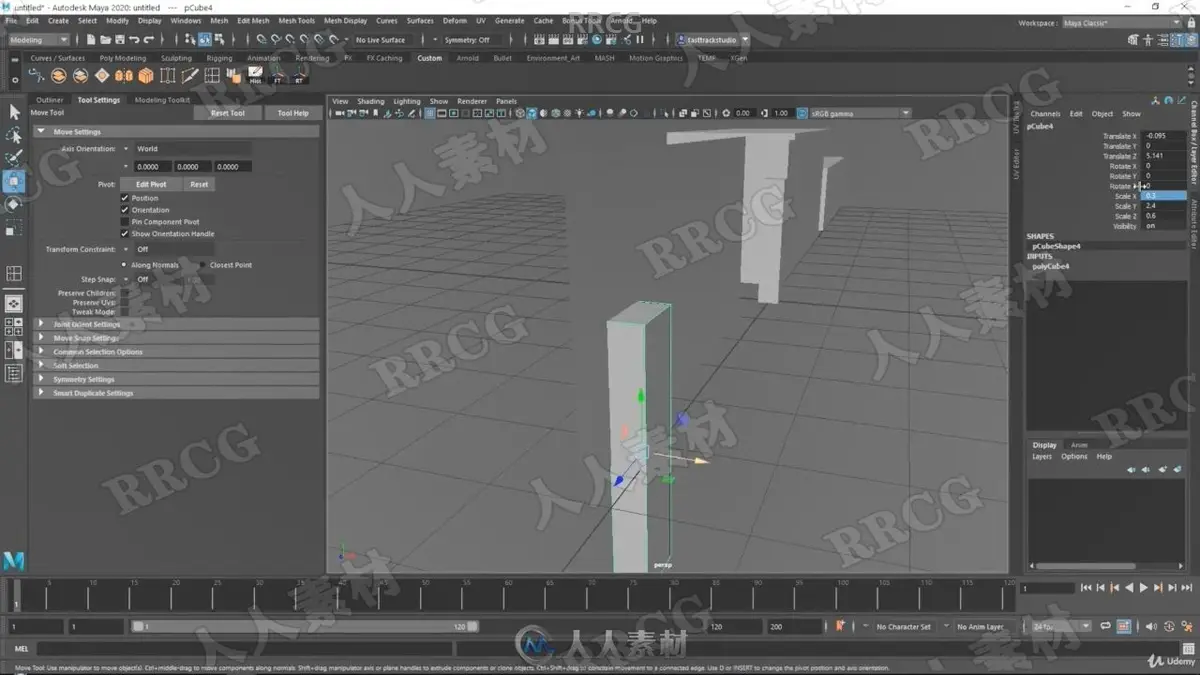Viewport: 1200px width, 675px height.
Task: Click the orange cube shelf icon
Action: point(146,76)
